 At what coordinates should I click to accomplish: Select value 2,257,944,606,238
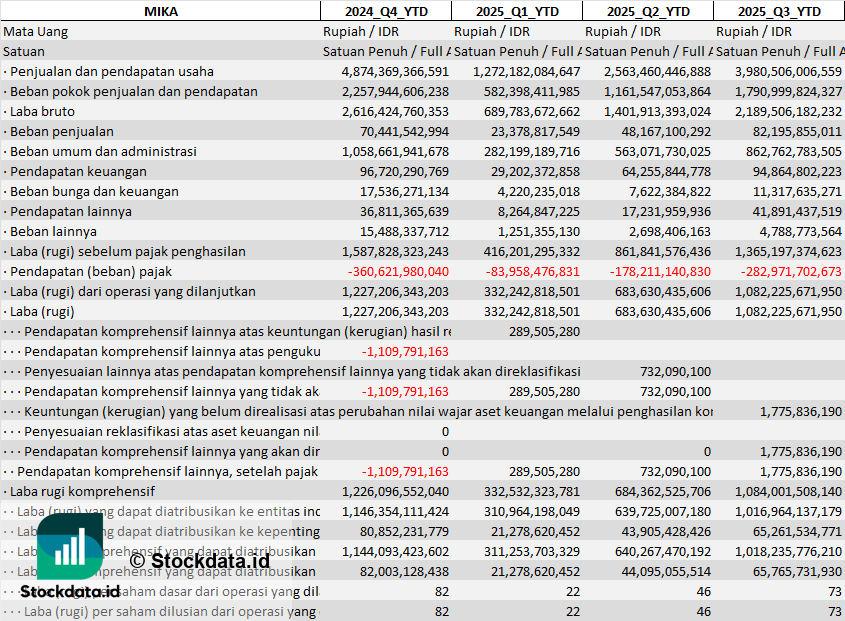pyautogui.click(x=395, y=92)
